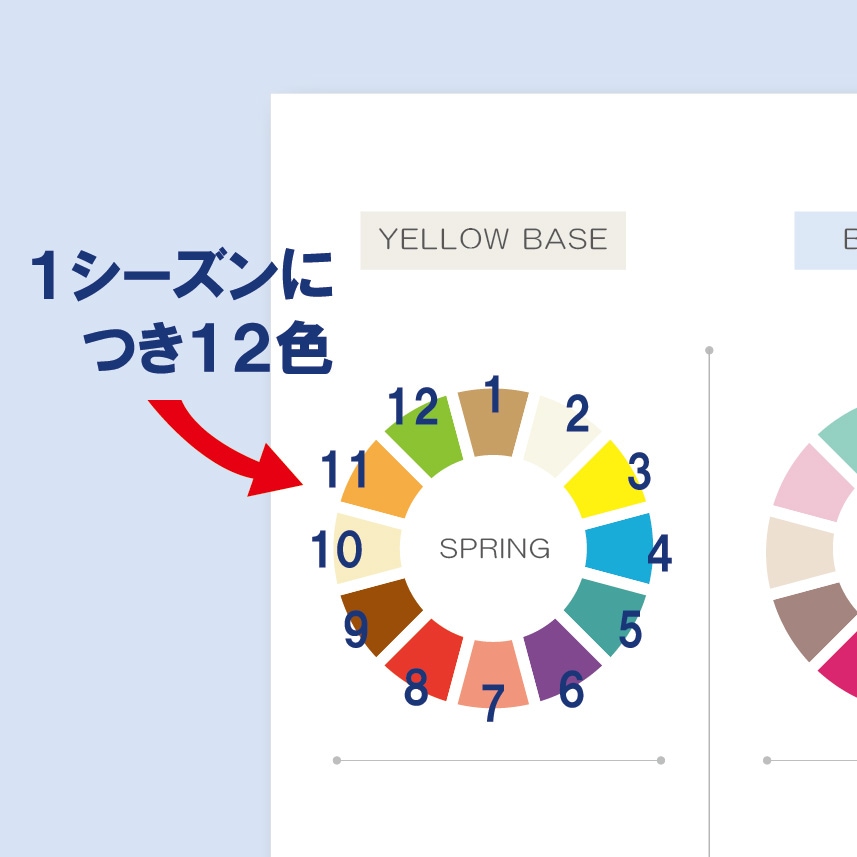Select the cream swatch numbered 2
The width and height of the screenshot is (857, 857).
coord(562,432)
